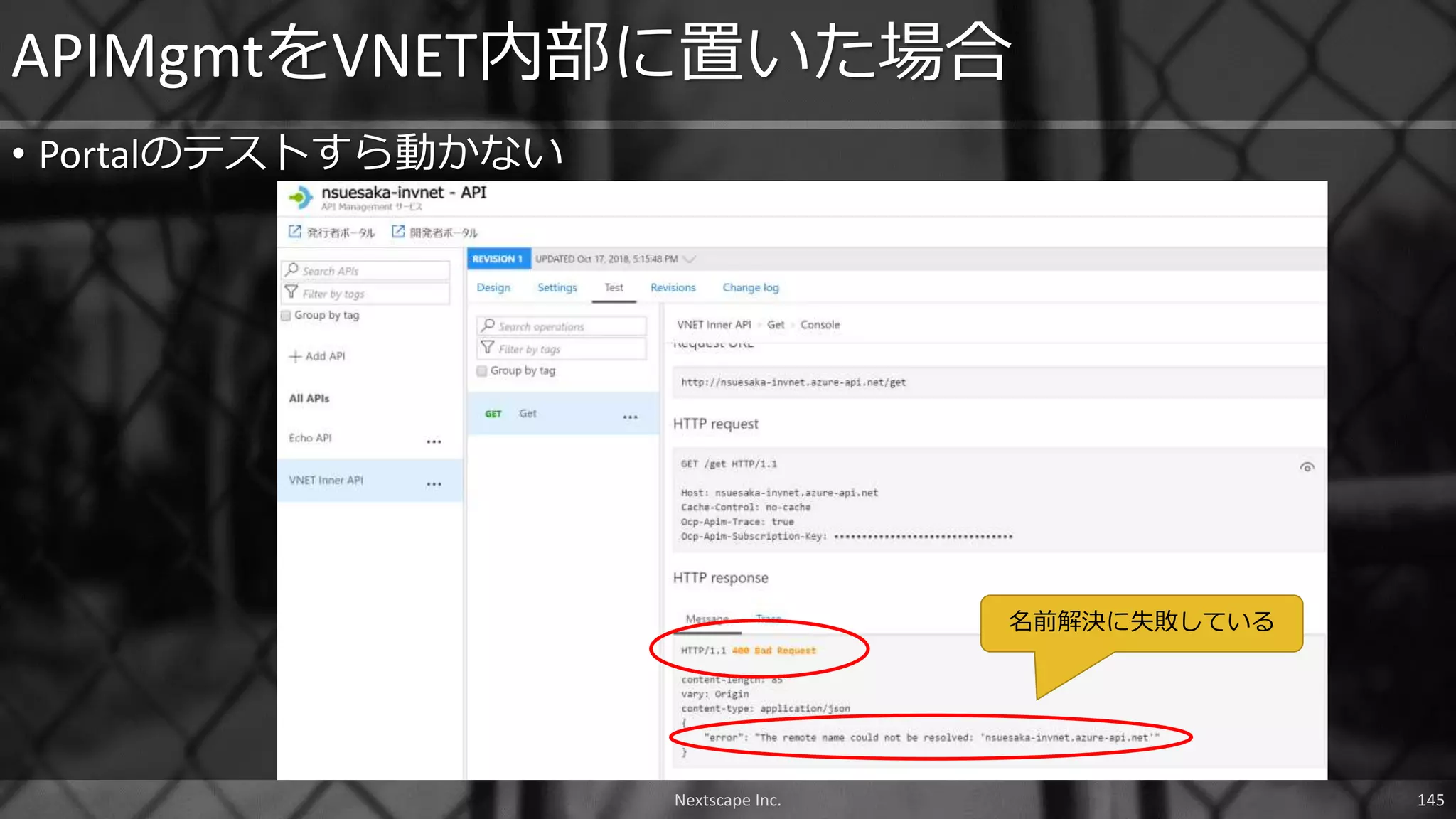
Task: Focus the APIs Filter by tags field
Action: tap(366, 294)
